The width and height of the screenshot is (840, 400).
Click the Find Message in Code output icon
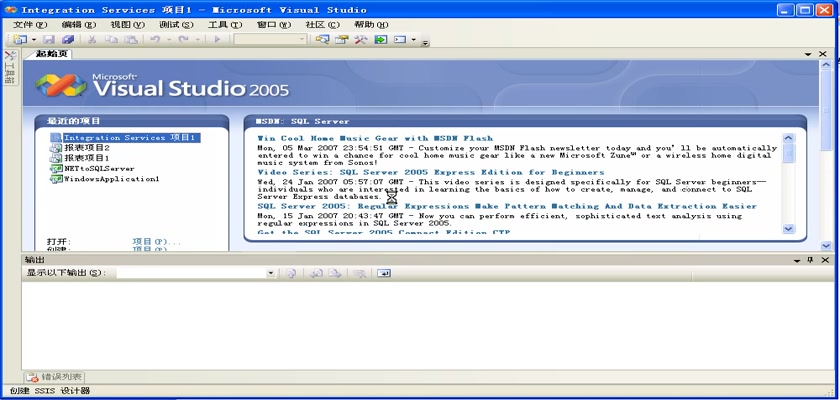(x=291, y=274)
